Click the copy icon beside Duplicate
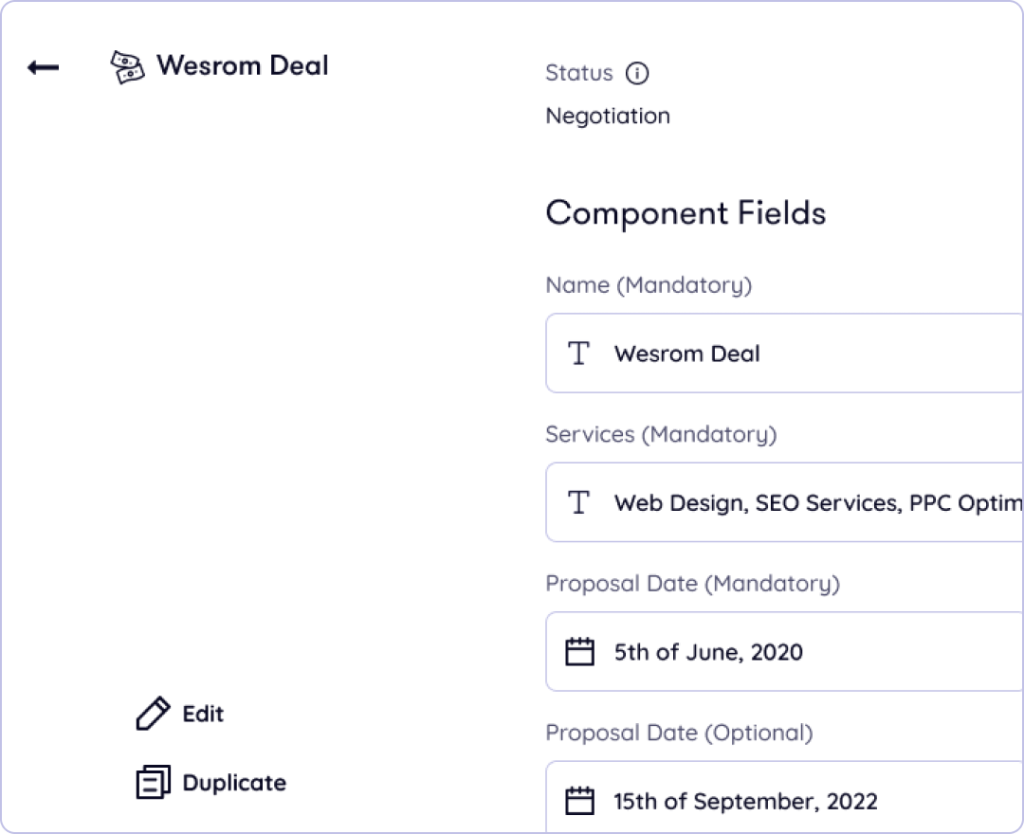1024x834 pixels. coord(153,782)
